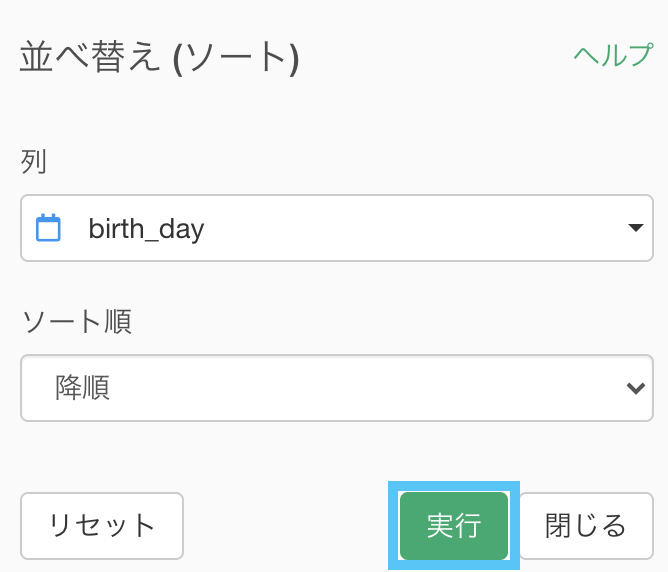Click the calendar date-type icon beside birth_day
This screenshot has height=572, width=668.
[x=48, y=228]
